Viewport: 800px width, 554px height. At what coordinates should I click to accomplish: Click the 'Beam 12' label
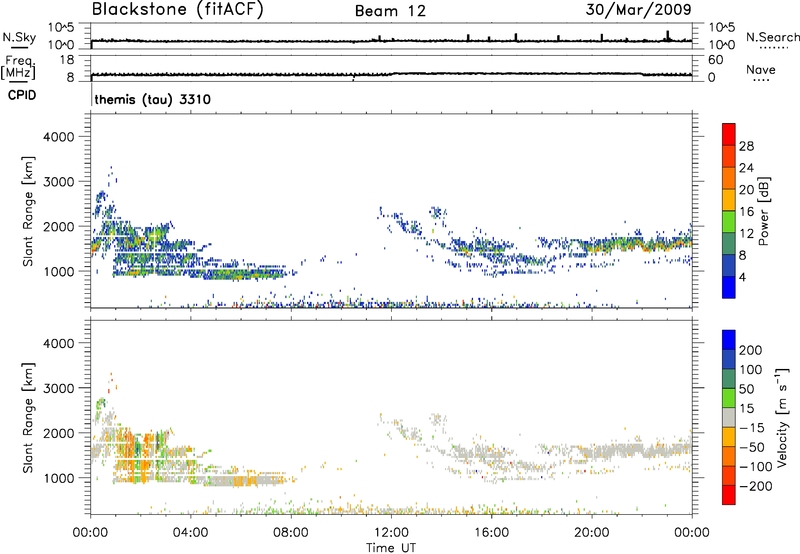coord(390,11)
